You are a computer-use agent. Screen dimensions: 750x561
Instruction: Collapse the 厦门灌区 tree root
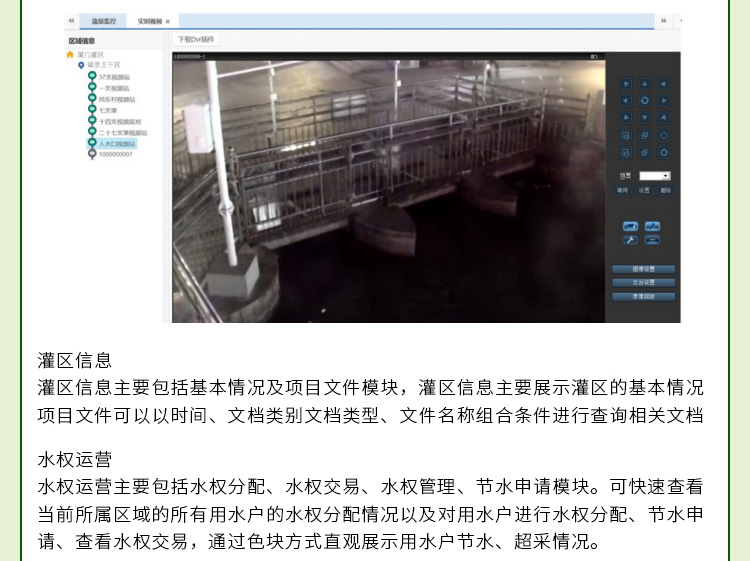pos(70,55)
